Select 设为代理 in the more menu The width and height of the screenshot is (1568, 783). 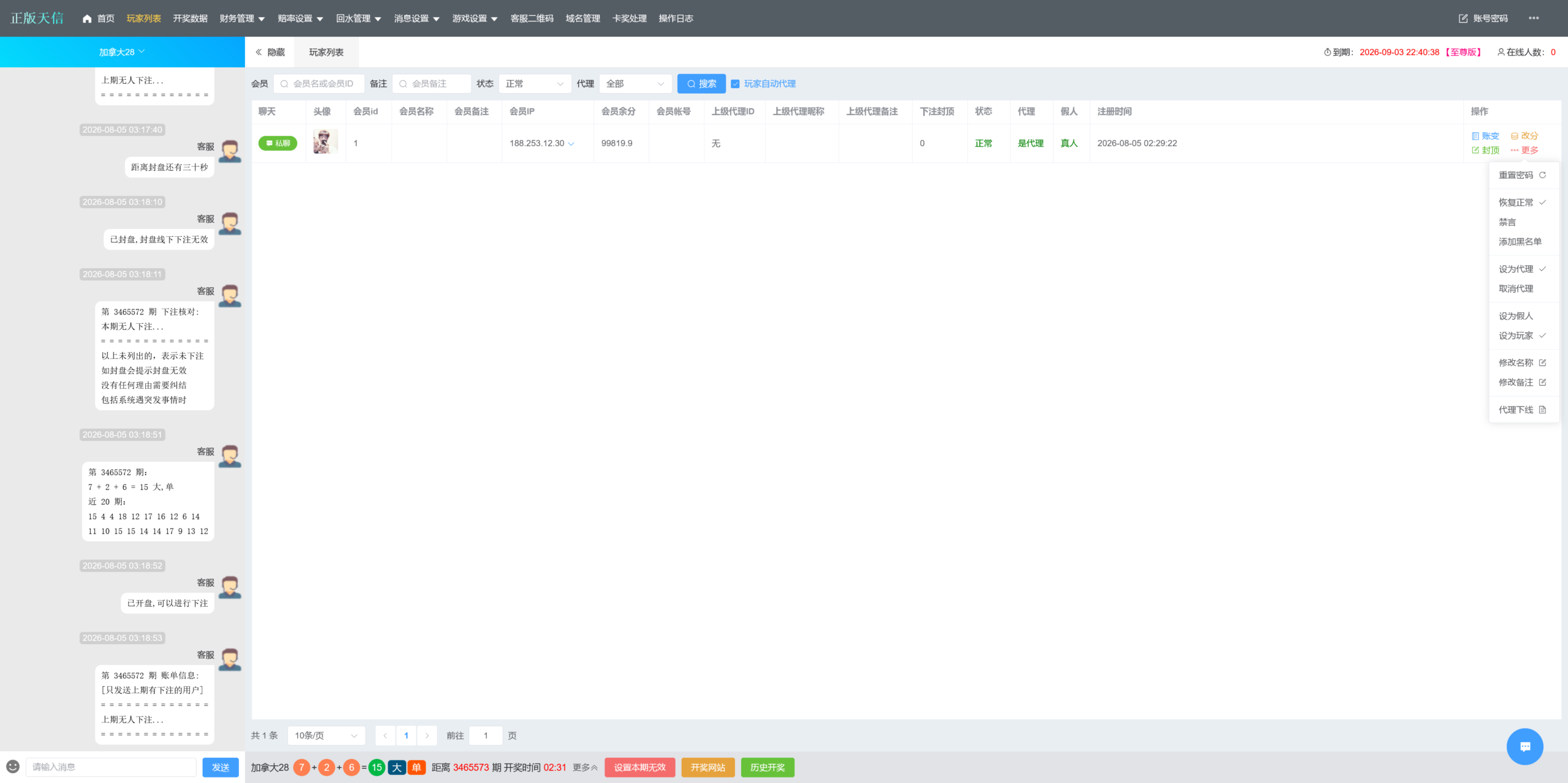[1523, 269]
